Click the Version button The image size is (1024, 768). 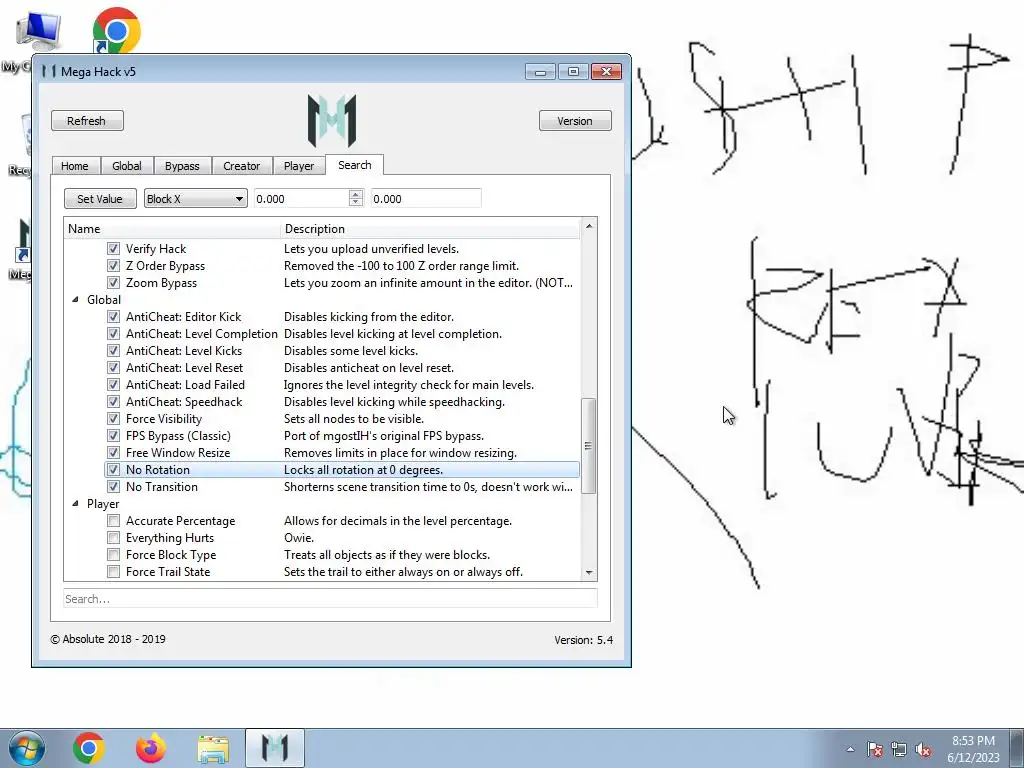[575, 121]
